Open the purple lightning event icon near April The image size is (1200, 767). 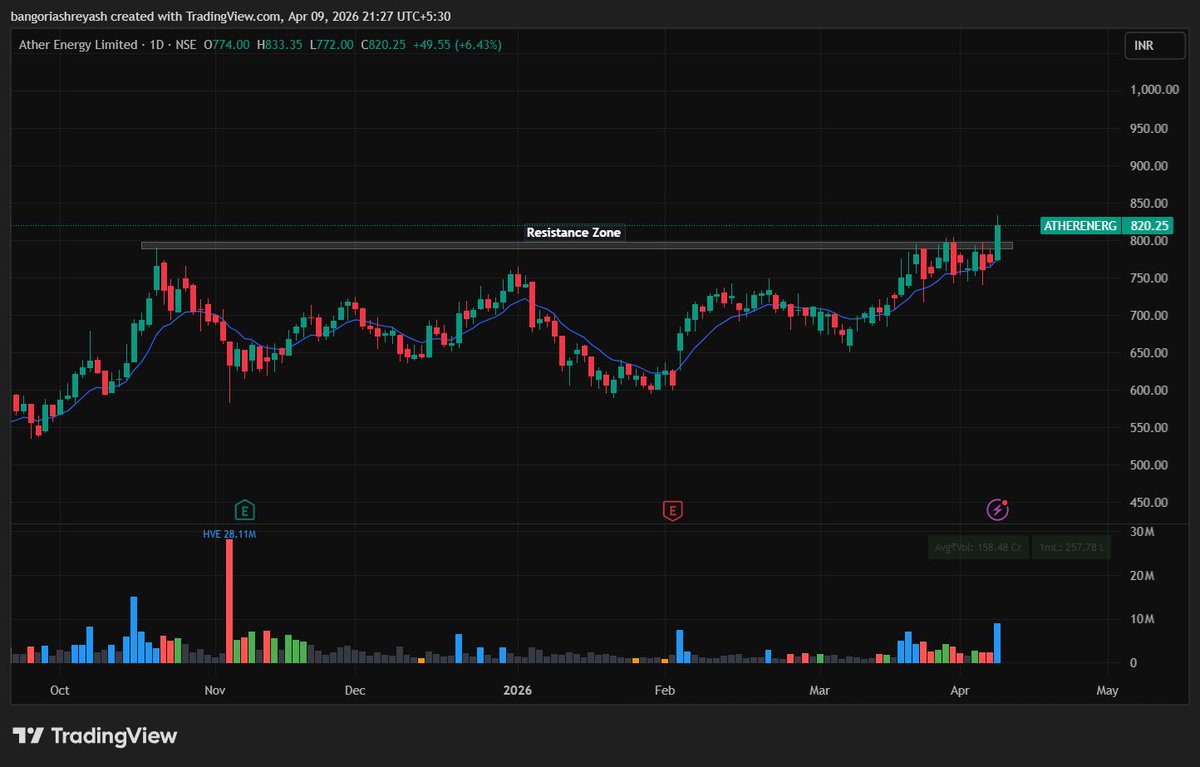pyautogui.click(x=998, y=510)
